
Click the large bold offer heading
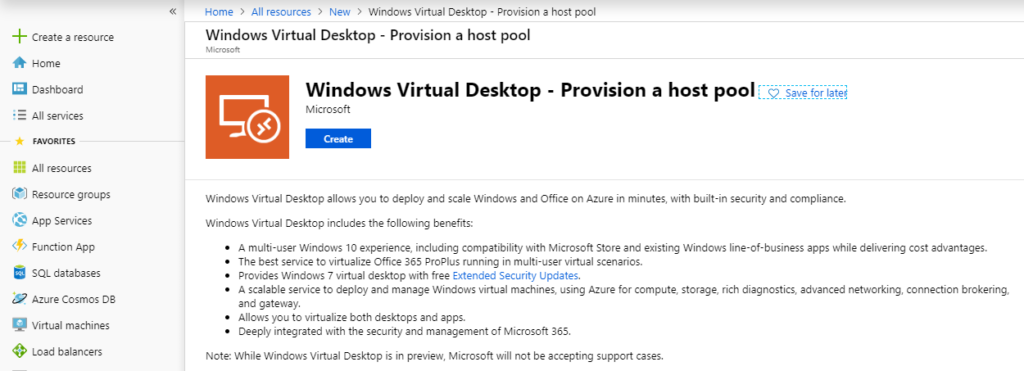(530, 89)
